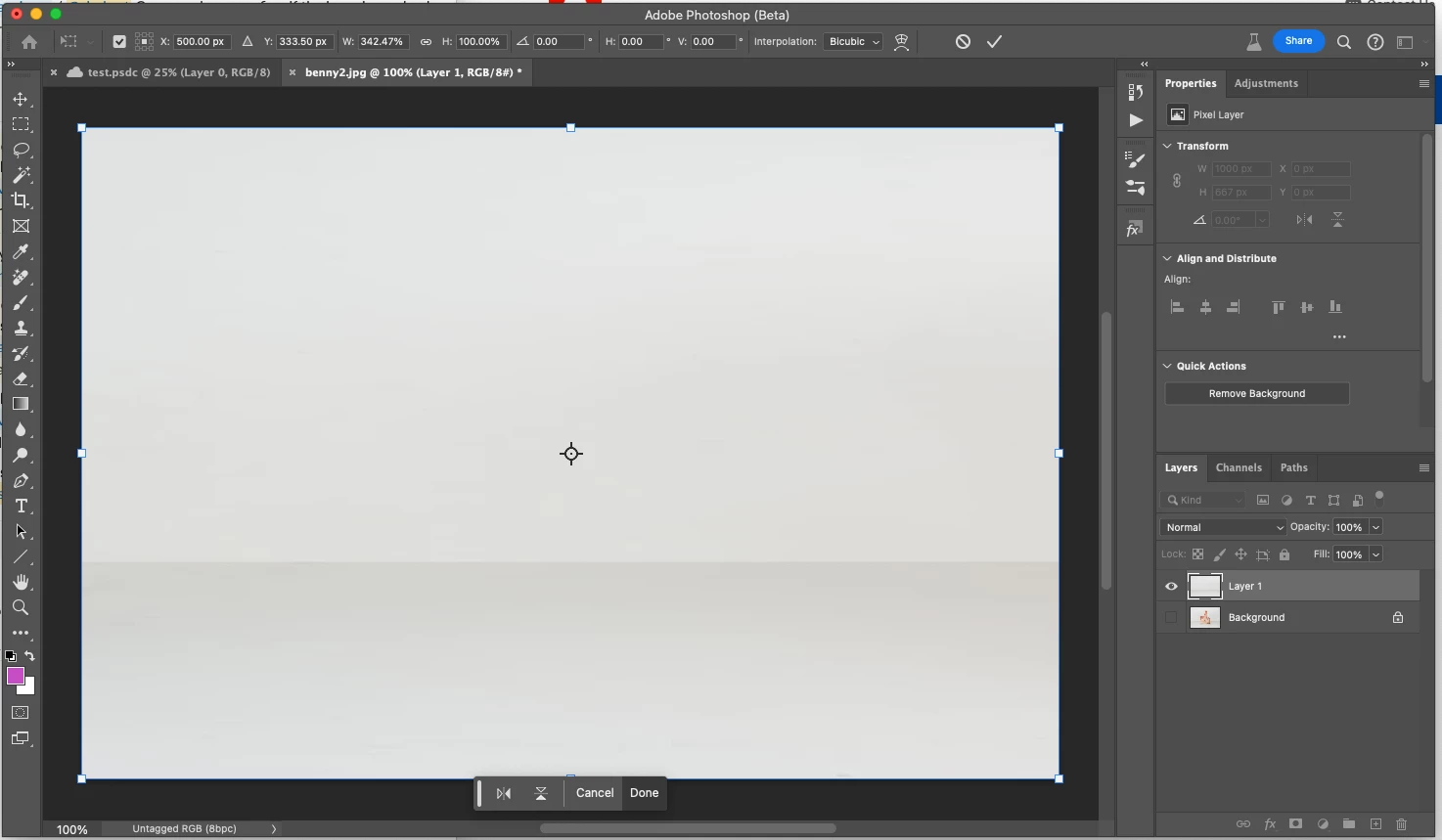The width and height of the screenshot is (1442, 840).
Task: Open the Discover search icon
Action: click(x=1344, y=42)
